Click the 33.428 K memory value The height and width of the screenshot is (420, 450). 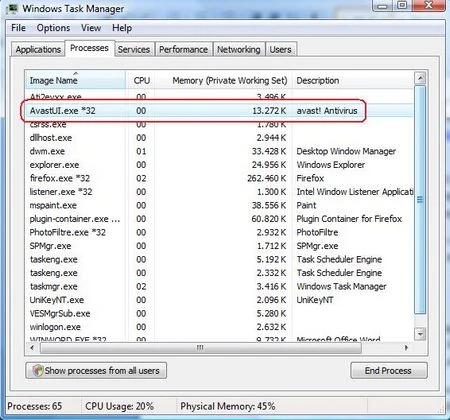(269, 151)
